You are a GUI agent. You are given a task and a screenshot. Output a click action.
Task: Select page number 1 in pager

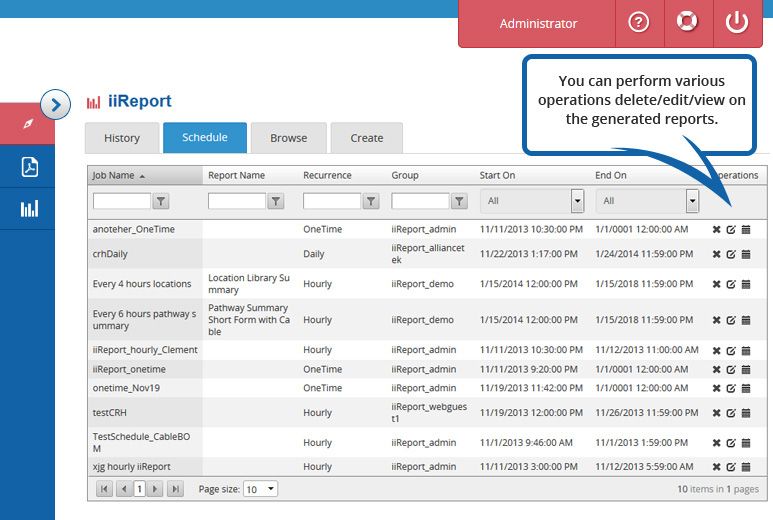tap(140, 489)
